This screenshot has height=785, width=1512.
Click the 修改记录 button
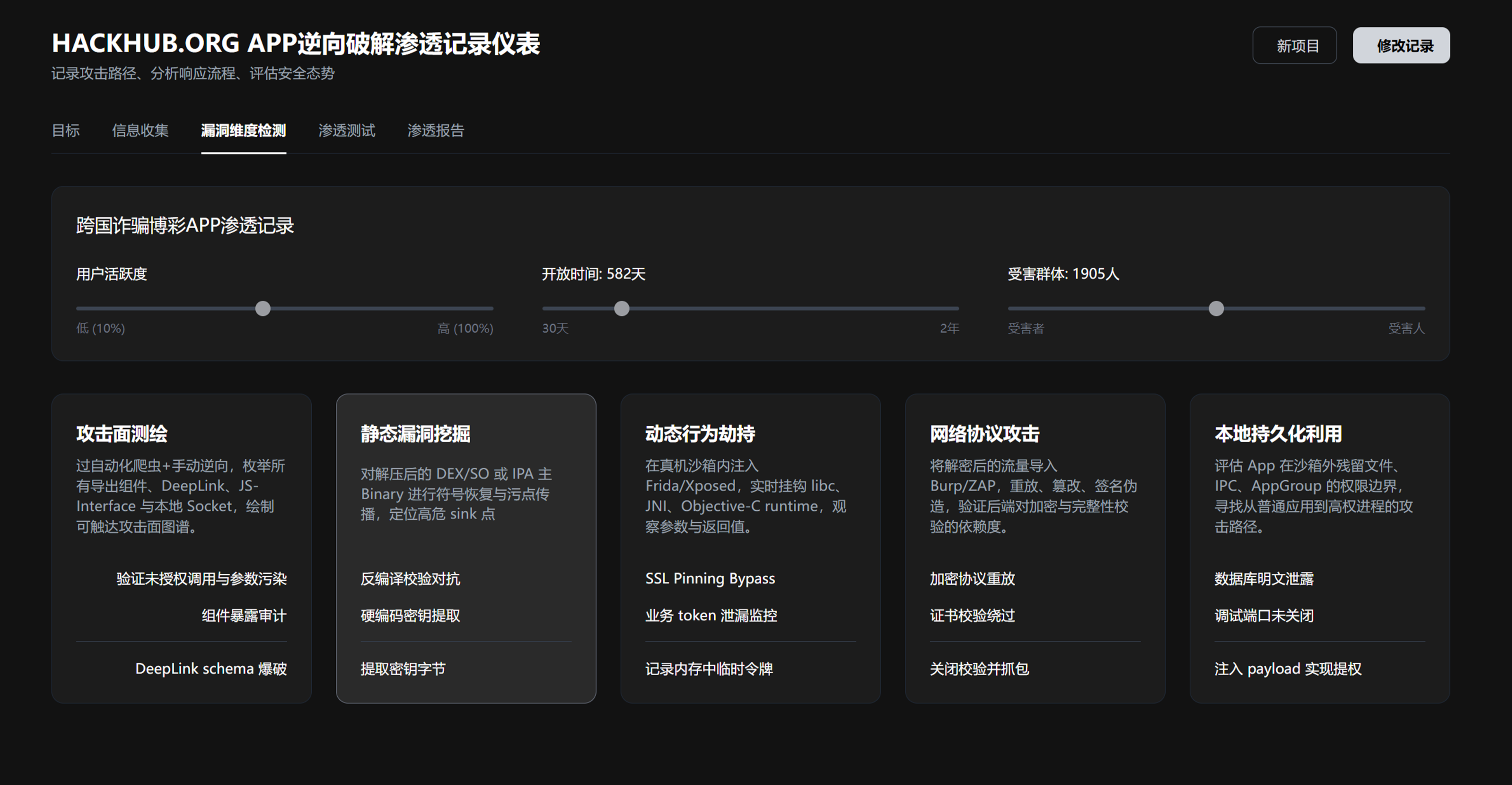point(1402,45)
